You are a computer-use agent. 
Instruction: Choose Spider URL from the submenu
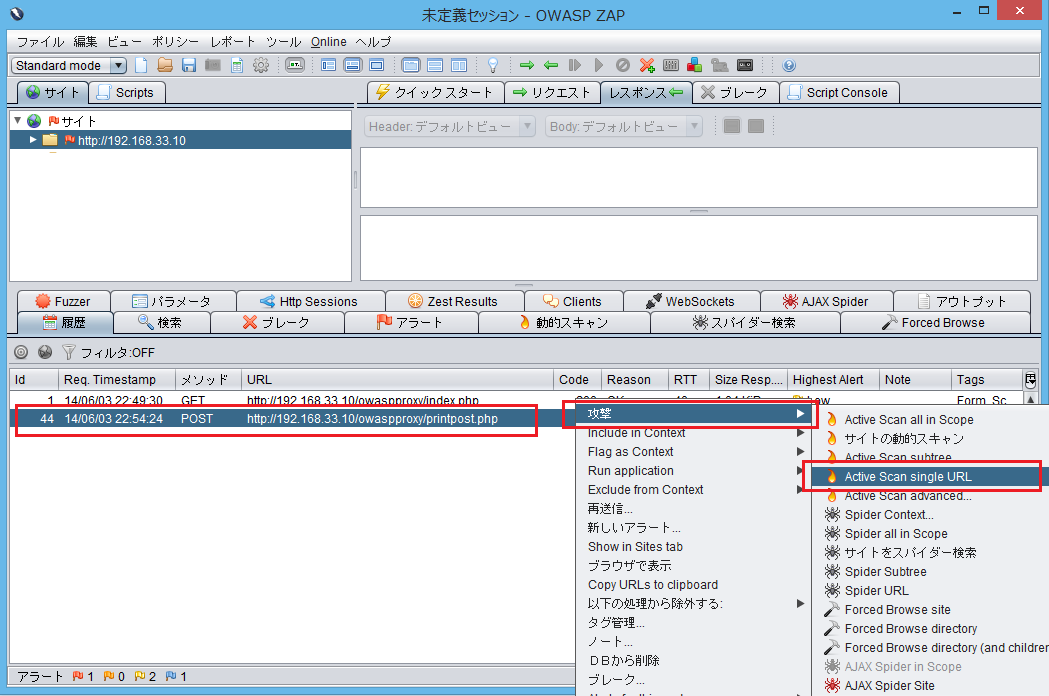click(876, 591)
